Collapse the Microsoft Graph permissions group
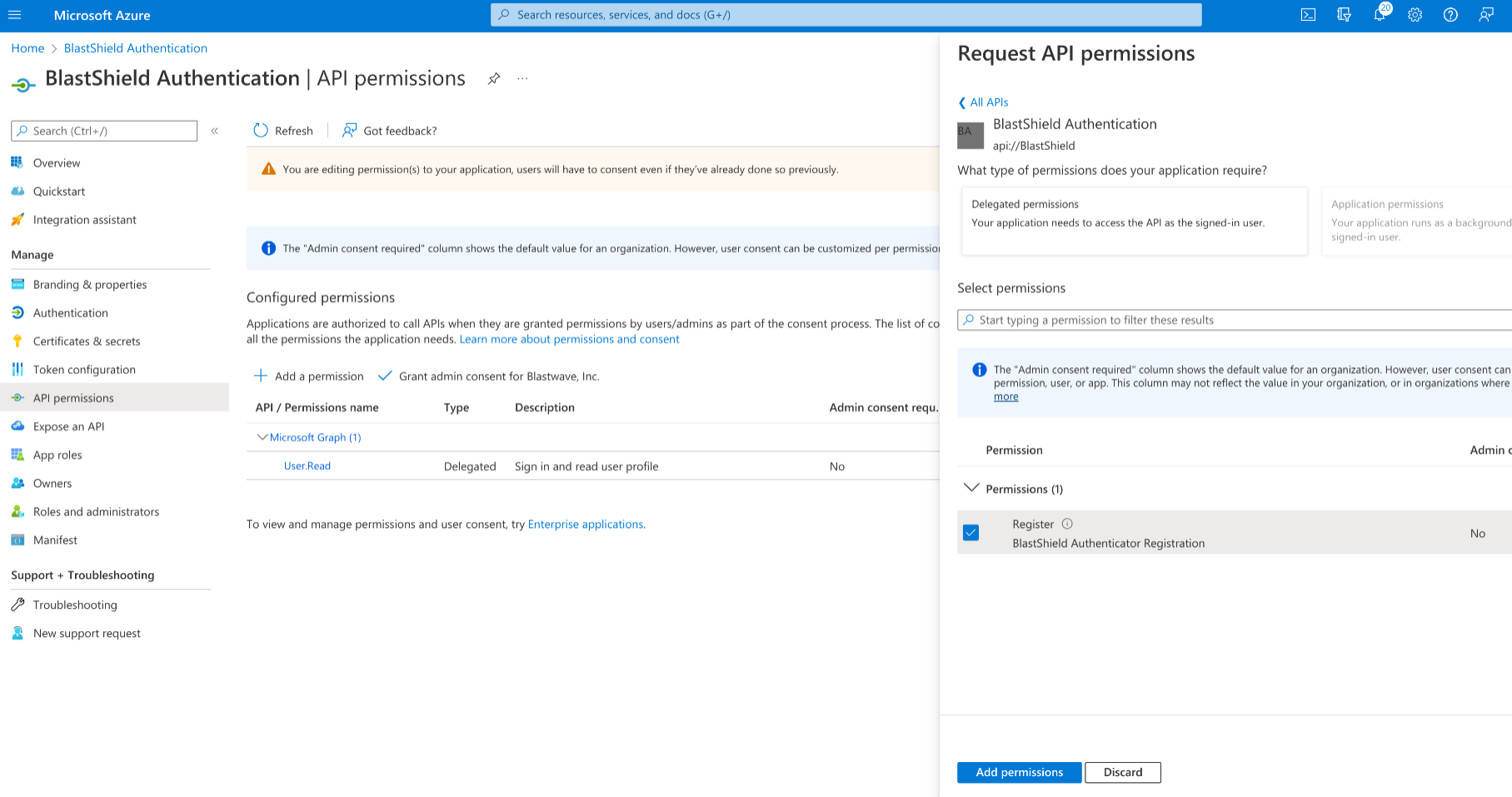Viewport: 1512px width, 797px height. [x=262, y=436]
